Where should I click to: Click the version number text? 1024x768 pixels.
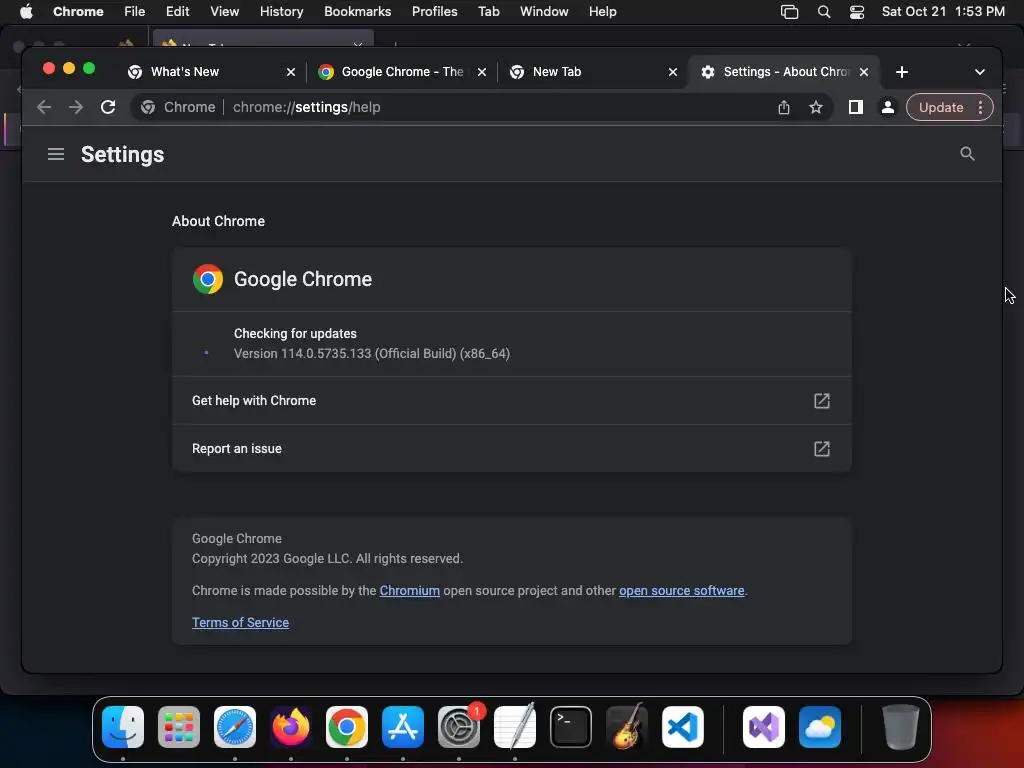[x=372, y=353]
